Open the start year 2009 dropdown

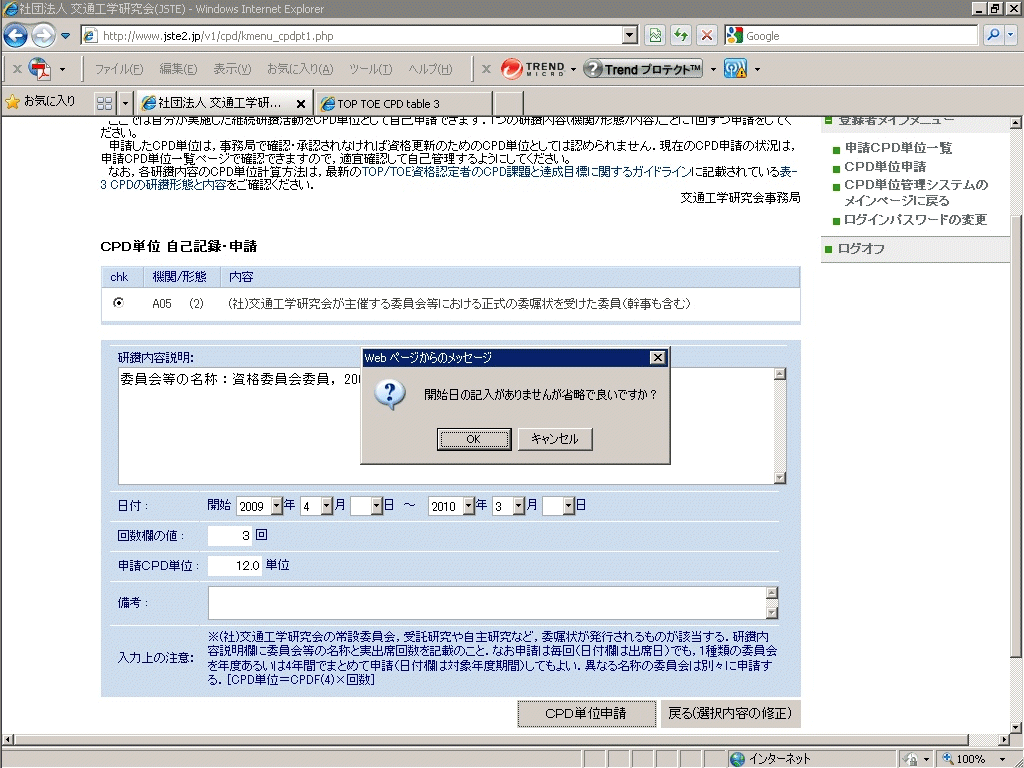(276, 505)
